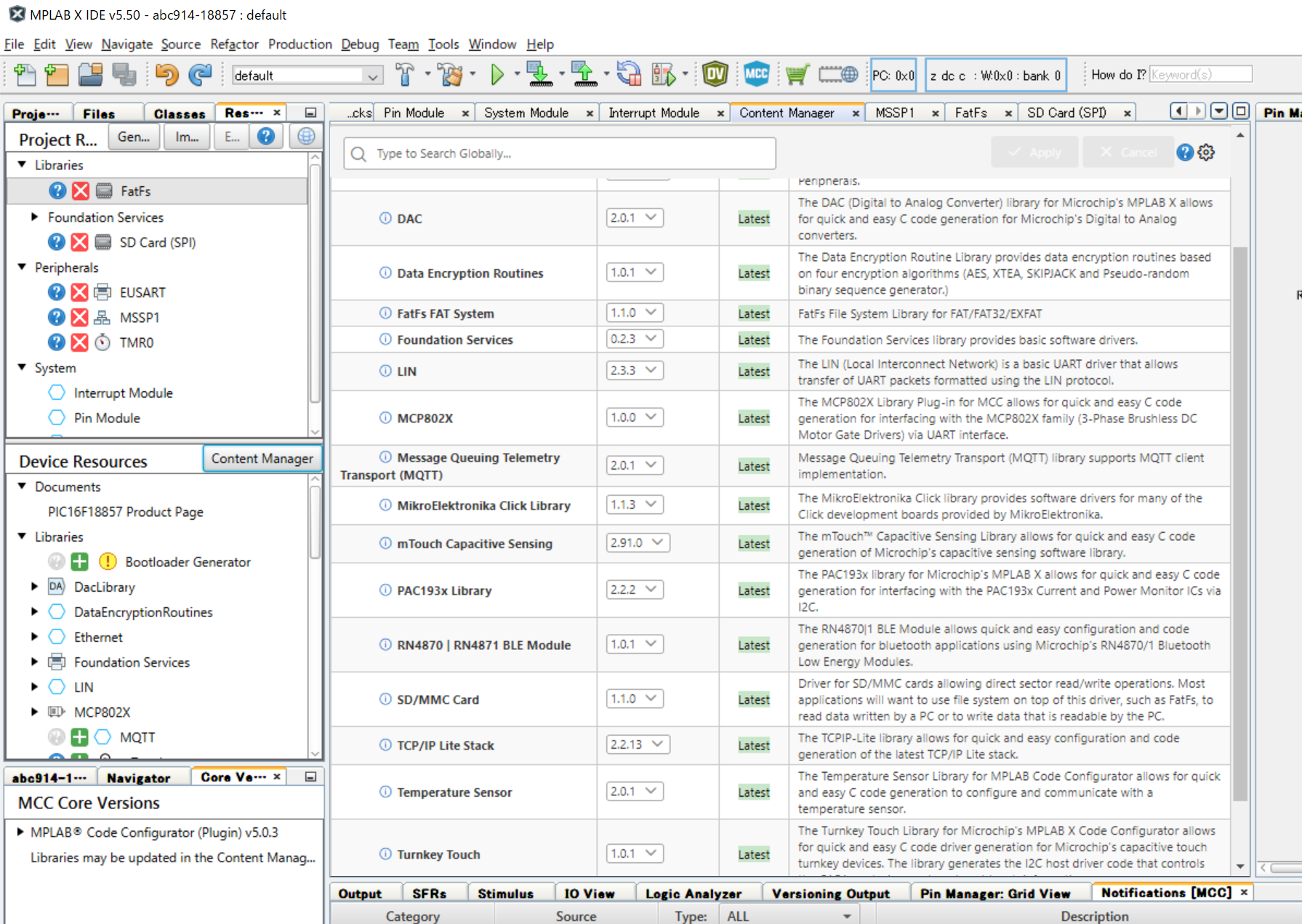Expand Foundation Services in Project Resources
The width and height of the screenshot is (1302, 924).
click(x=34, y=217)
